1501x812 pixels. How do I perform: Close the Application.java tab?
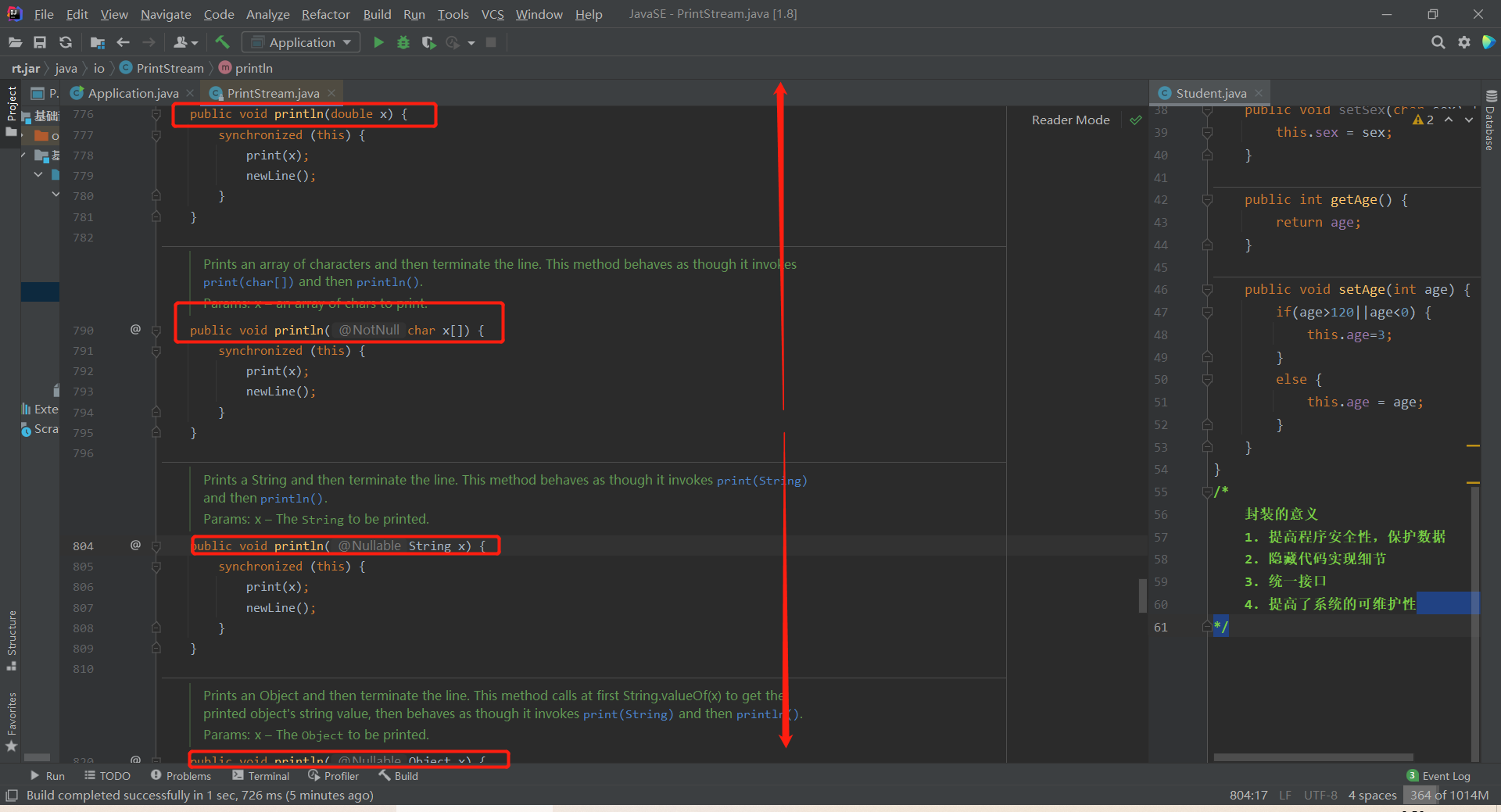pos(190,93)
